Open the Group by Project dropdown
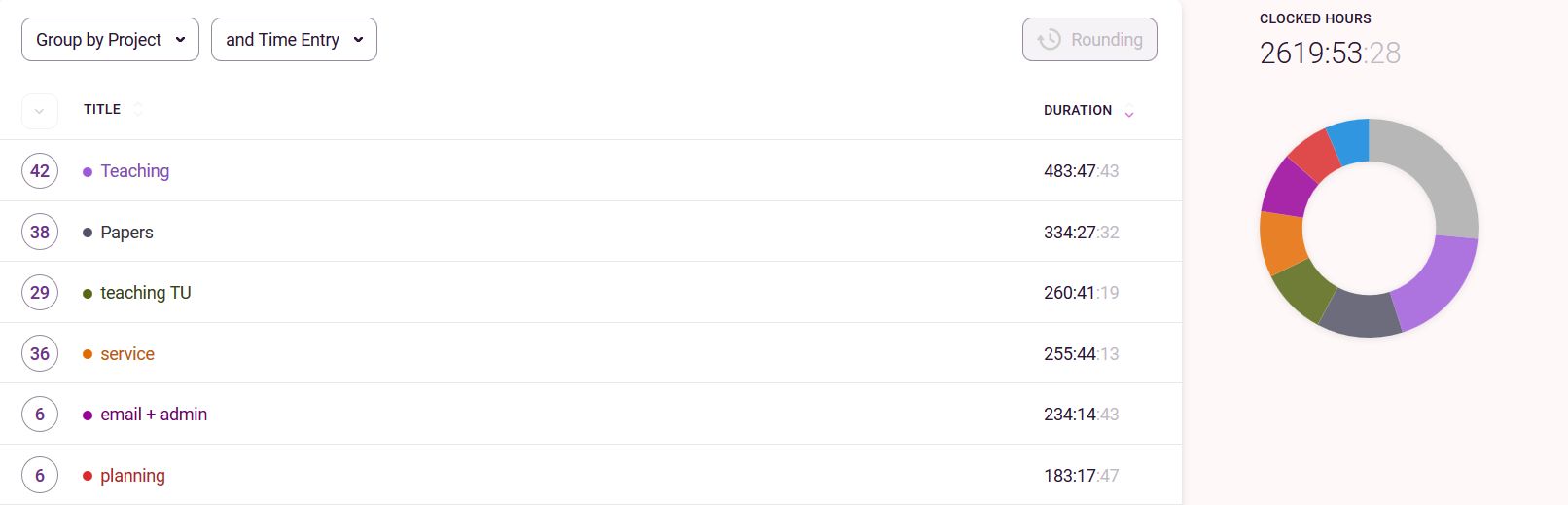The image size is (1568, 505). [x=110, y=40]
